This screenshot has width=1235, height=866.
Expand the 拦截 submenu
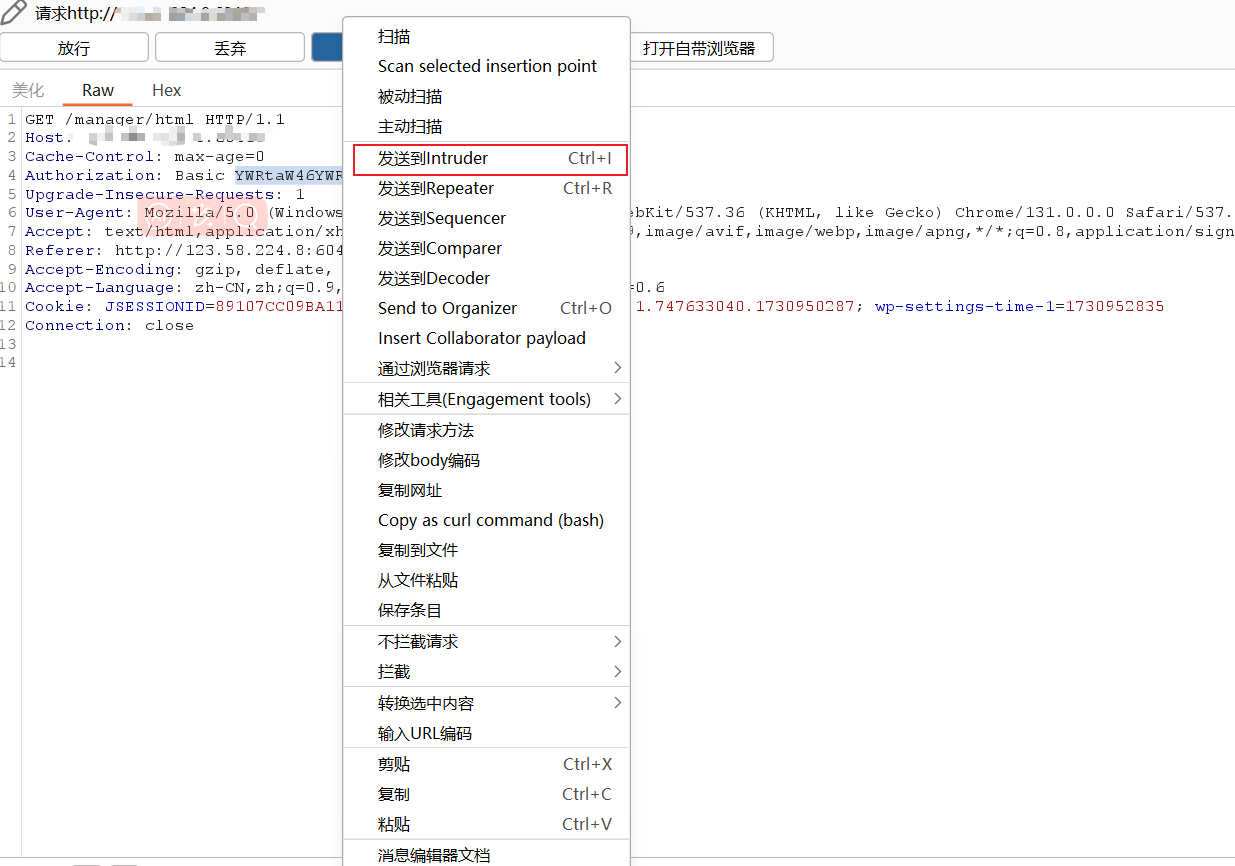(617, 671)
